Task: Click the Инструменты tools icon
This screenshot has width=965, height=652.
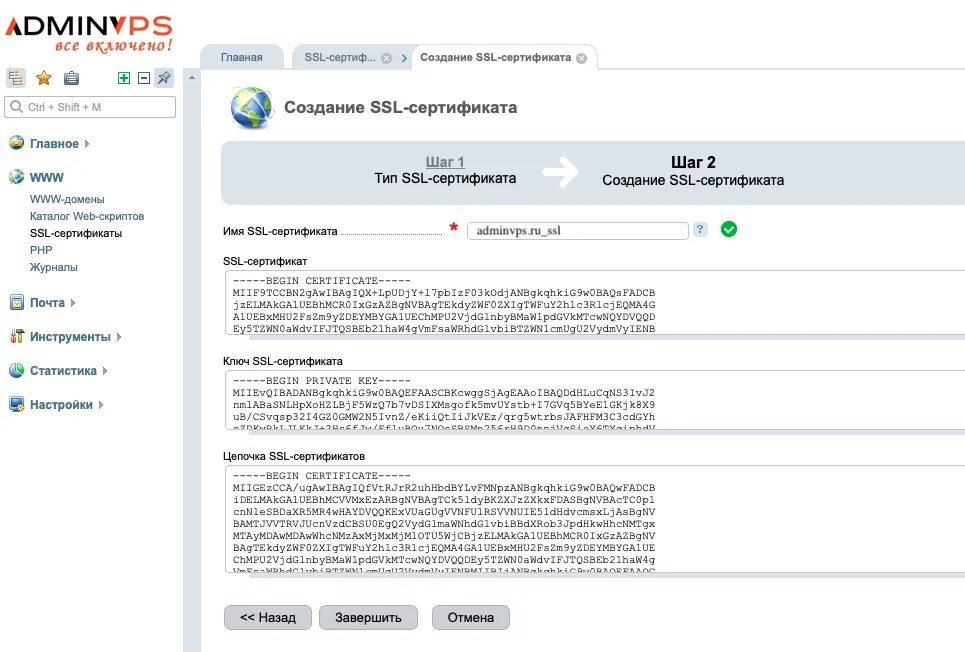Action: click(17, 336)
